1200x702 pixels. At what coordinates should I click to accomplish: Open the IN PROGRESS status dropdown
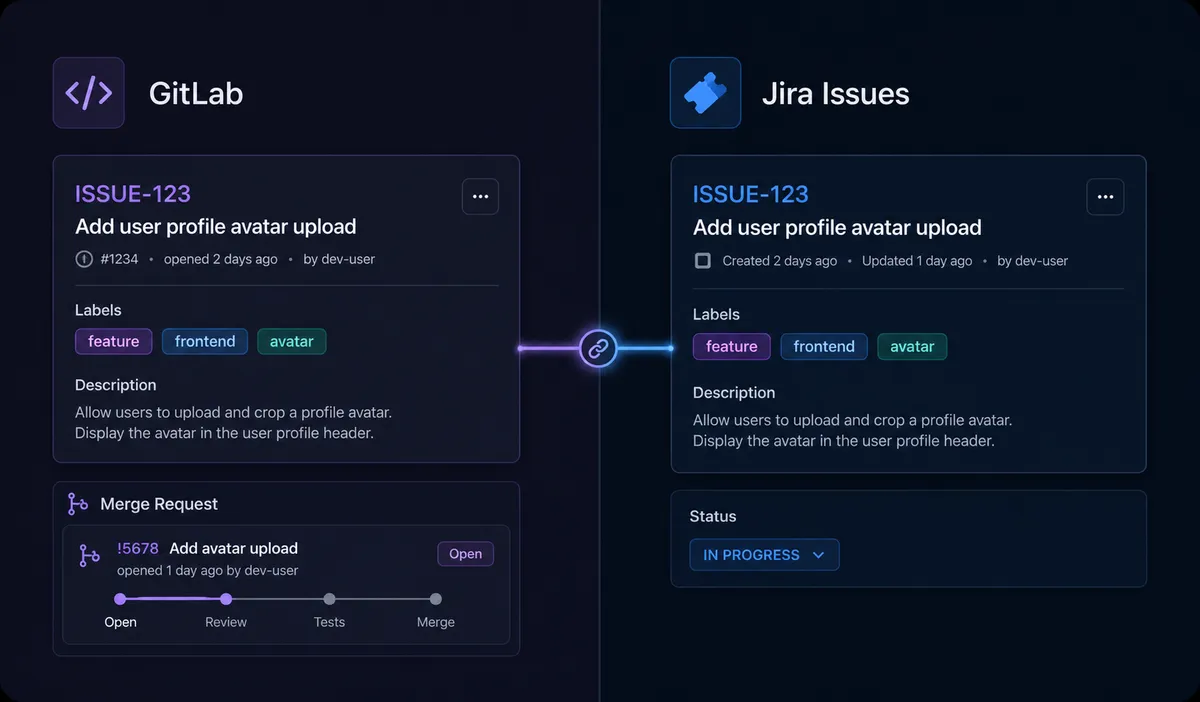[x=764, y=555]
